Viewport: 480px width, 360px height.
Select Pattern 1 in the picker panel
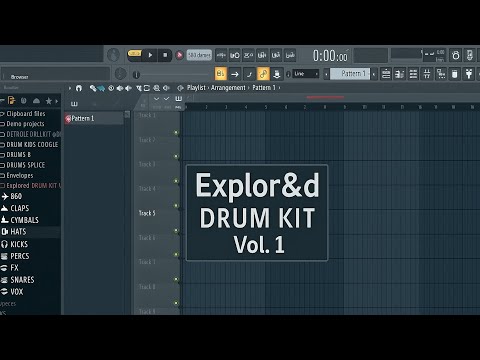(x=94, y=118)
